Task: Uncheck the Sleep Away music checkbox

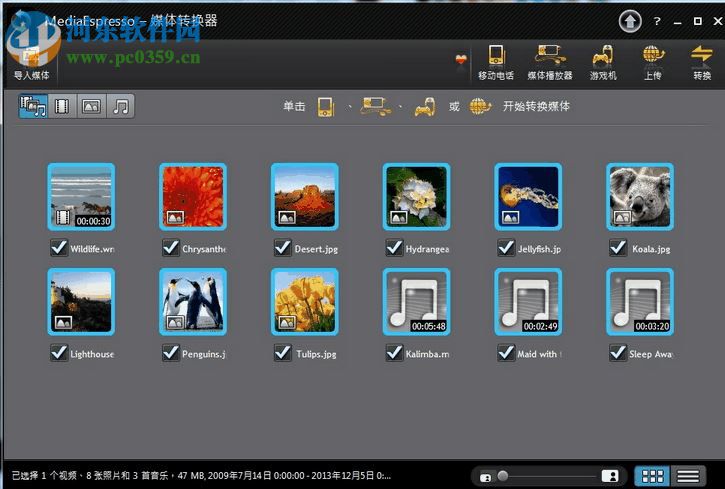Action: (618, 353)
